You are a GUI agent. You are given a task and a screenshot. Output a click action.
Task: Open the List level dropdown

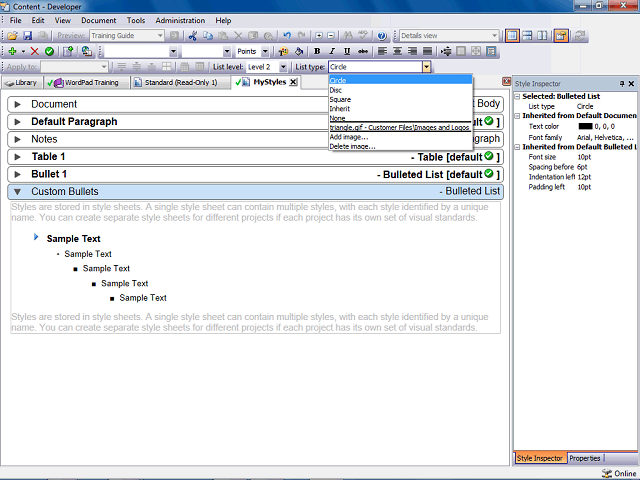click(x=283, y=67)
